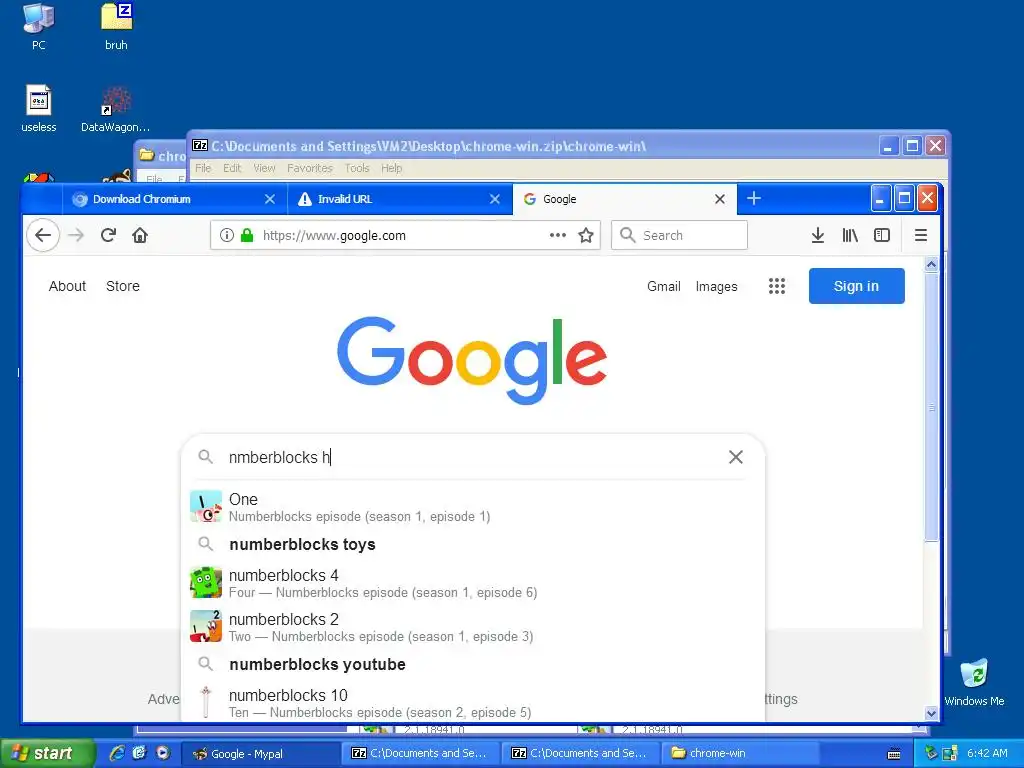Open Favorites menu in 7-Zip window
1024x768 pixels.
coord(310,168)
